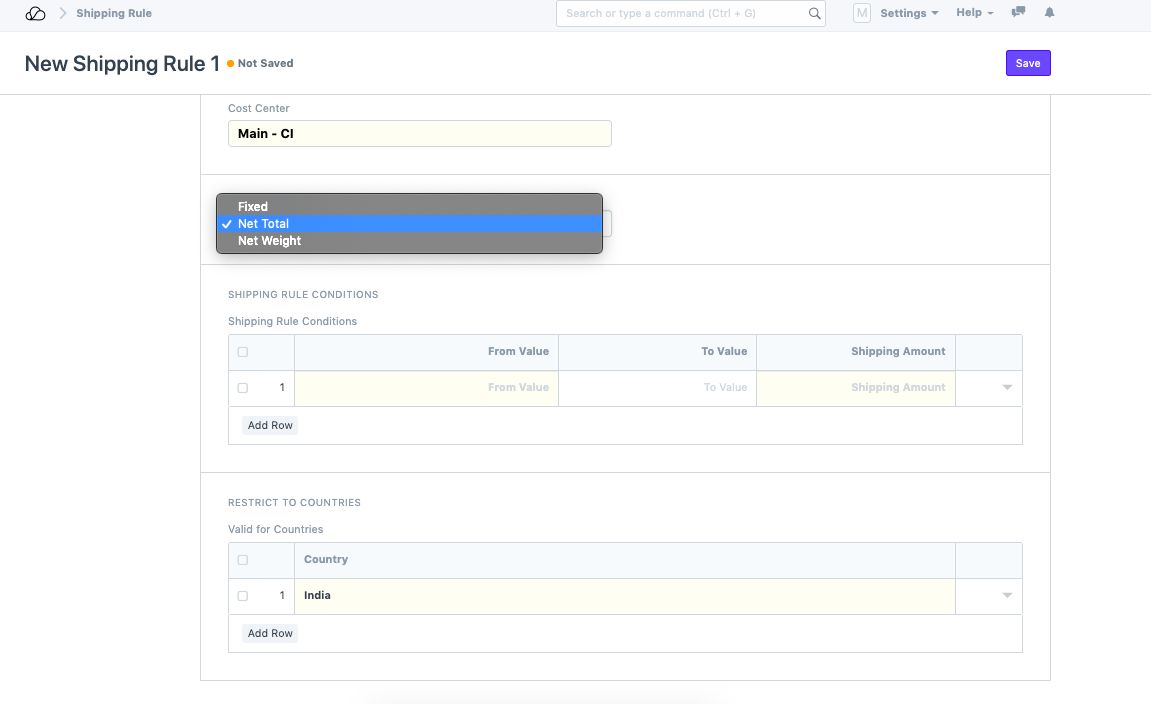Select the Fixed option
The width and height of the screenshot is (1151, 704).
pos(253,207)
